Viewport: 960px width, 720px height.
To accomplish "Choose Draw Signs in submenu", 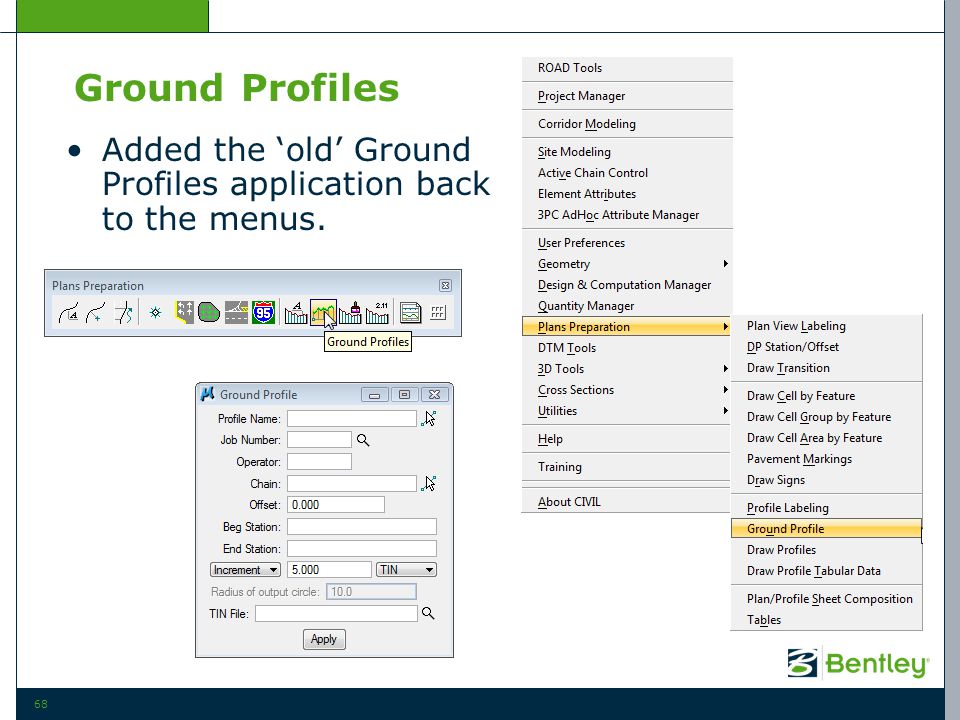I will [827, 480].
